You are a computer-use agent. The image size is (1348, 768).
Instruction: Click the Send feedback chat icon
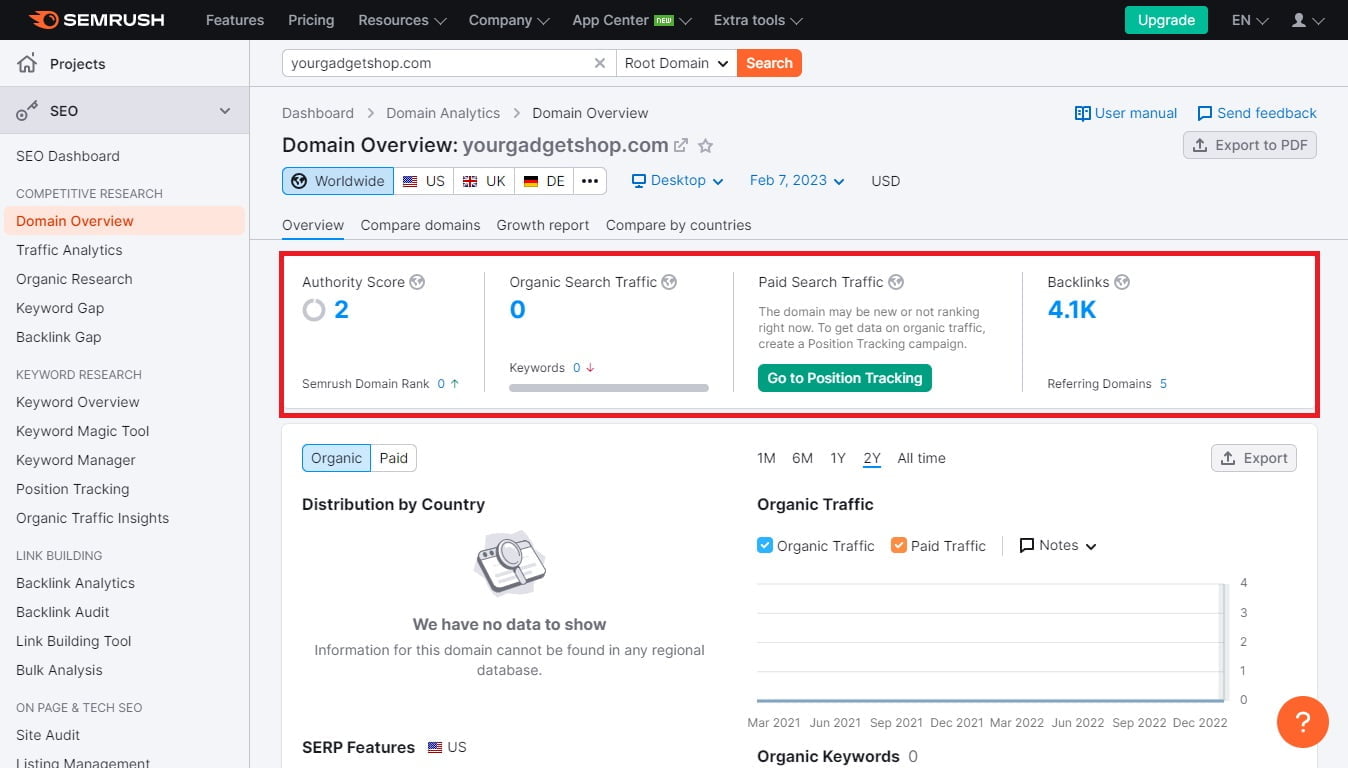pos(1205,113)
